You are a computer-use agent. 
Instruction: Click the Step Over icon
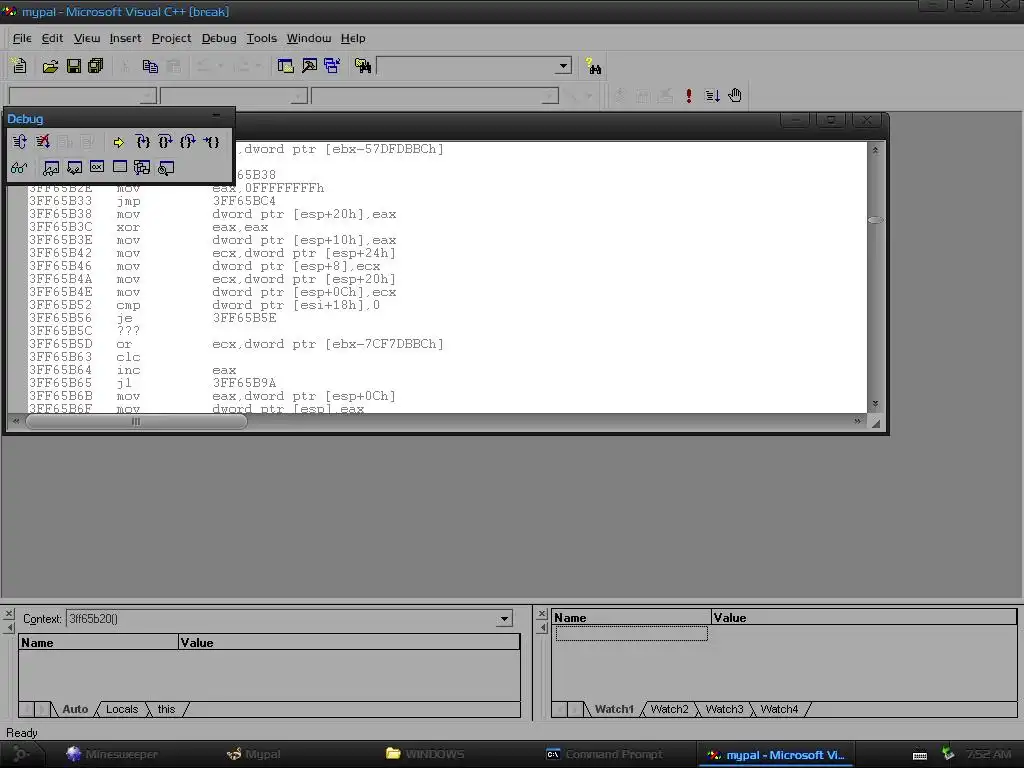pos(165,142)
